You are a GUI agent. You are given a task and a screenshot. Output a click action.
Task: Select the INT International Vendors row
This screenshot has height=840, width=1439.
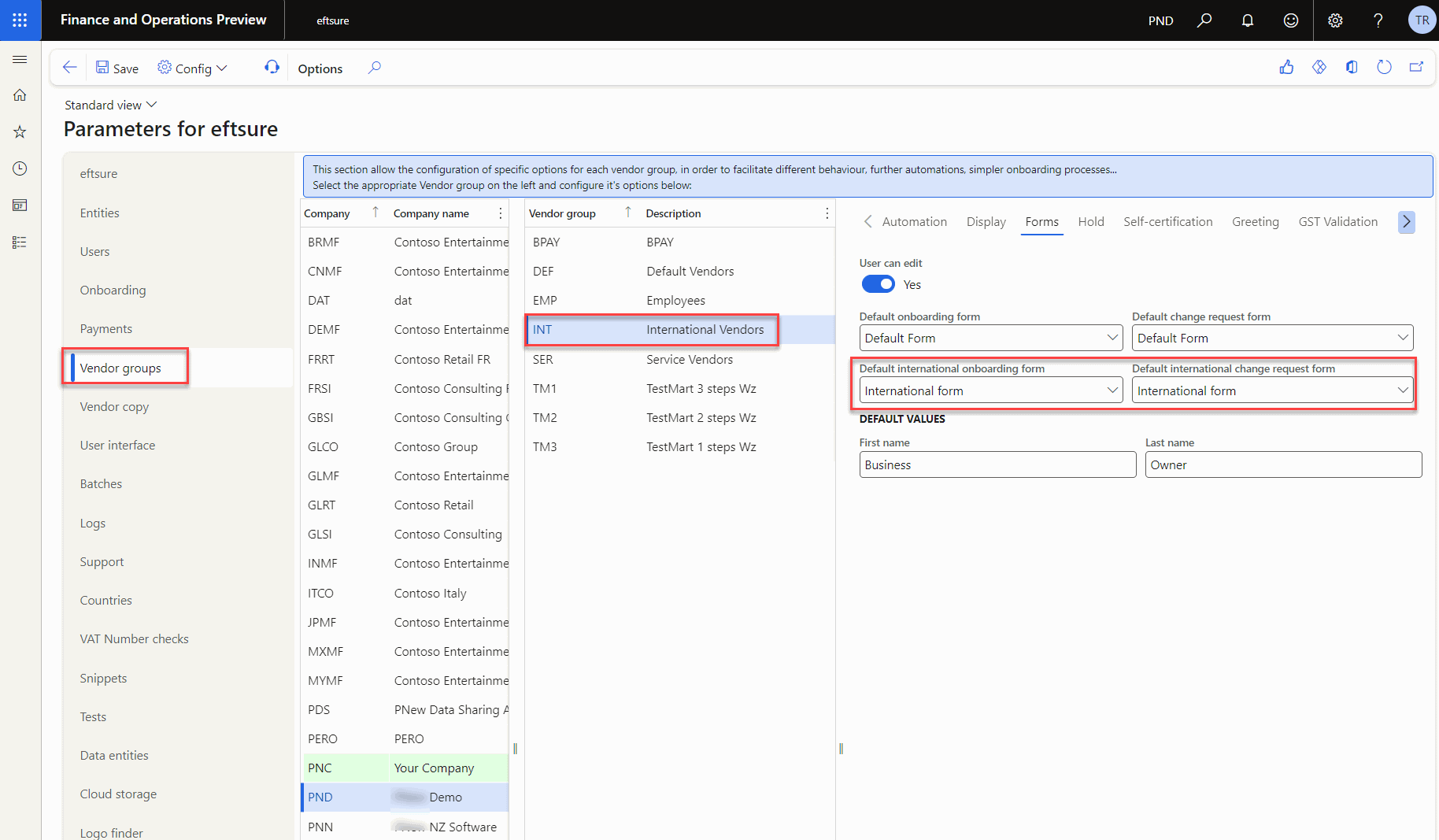(680, 330)
